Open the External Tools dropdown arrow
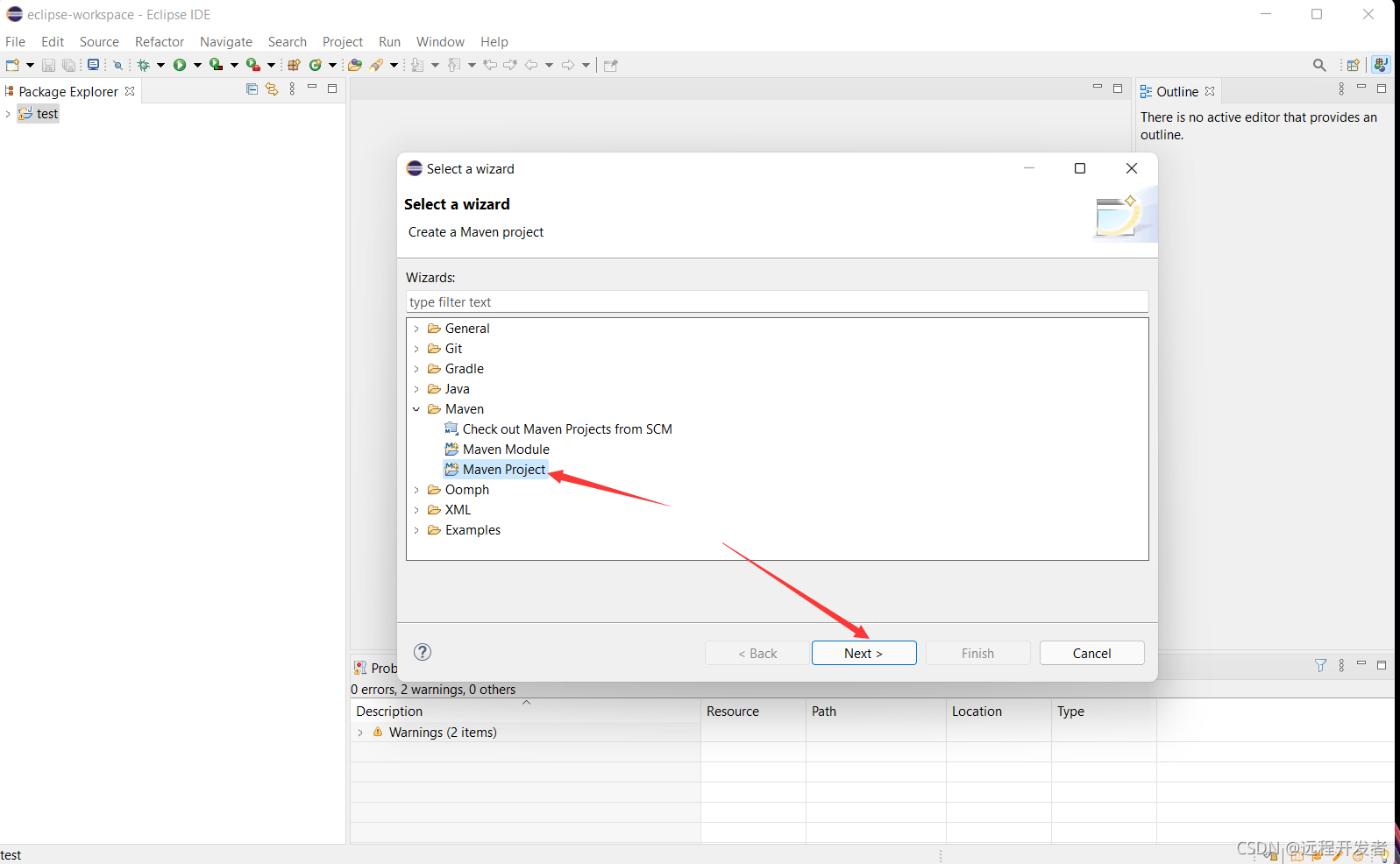The width and height of the screenshot is (1400, 864). coord(271,65)
